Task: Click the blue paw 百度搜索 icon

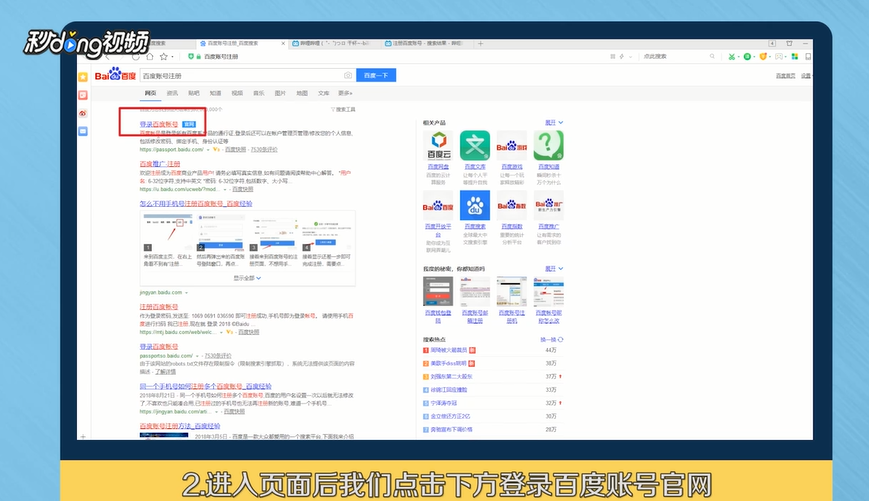Action: pos(475,206)
